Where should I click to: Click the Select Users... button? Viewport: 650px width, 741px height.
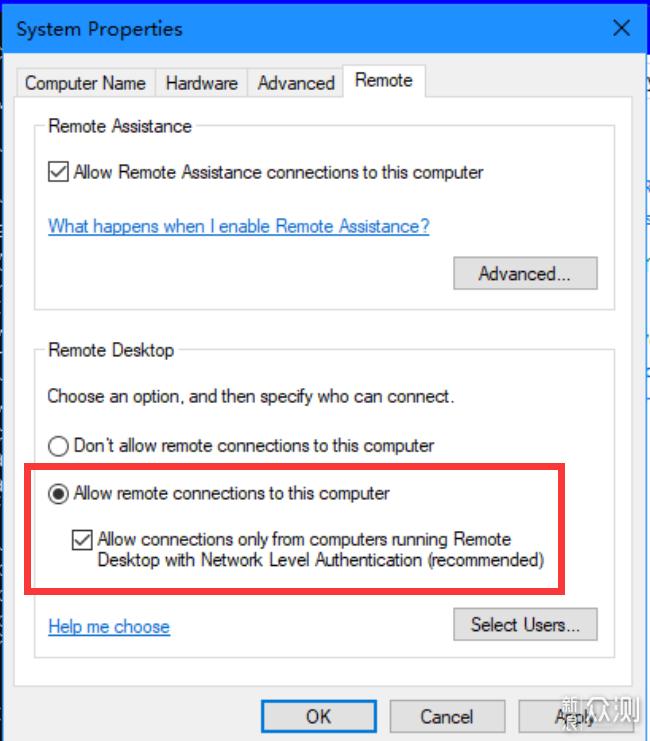point(525,625)
